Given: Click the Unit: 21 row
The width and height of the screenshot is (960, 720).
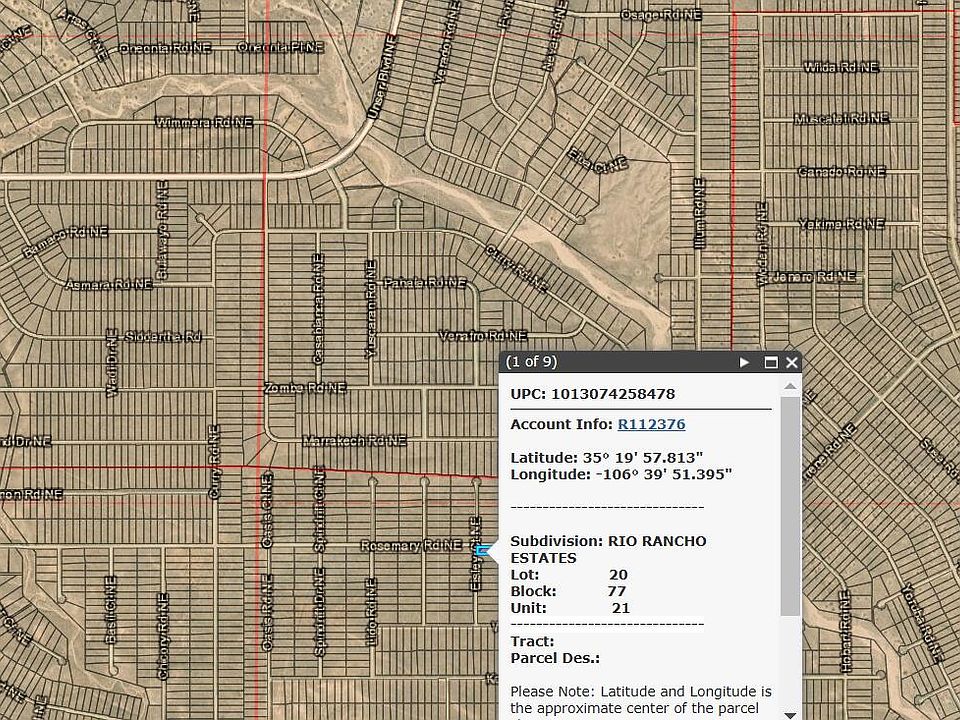Looking at the screenshot, I should click(x=570, y=608).
